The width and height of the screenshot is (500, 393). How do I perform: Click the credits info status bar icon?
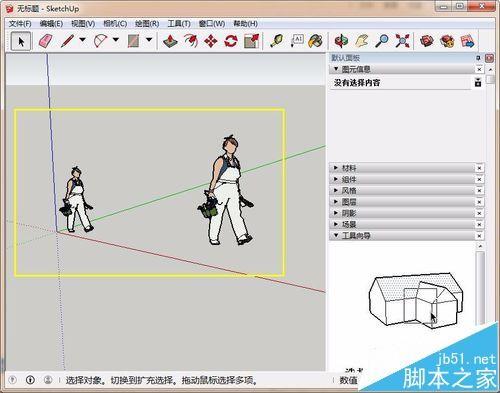tap(30, 380)
